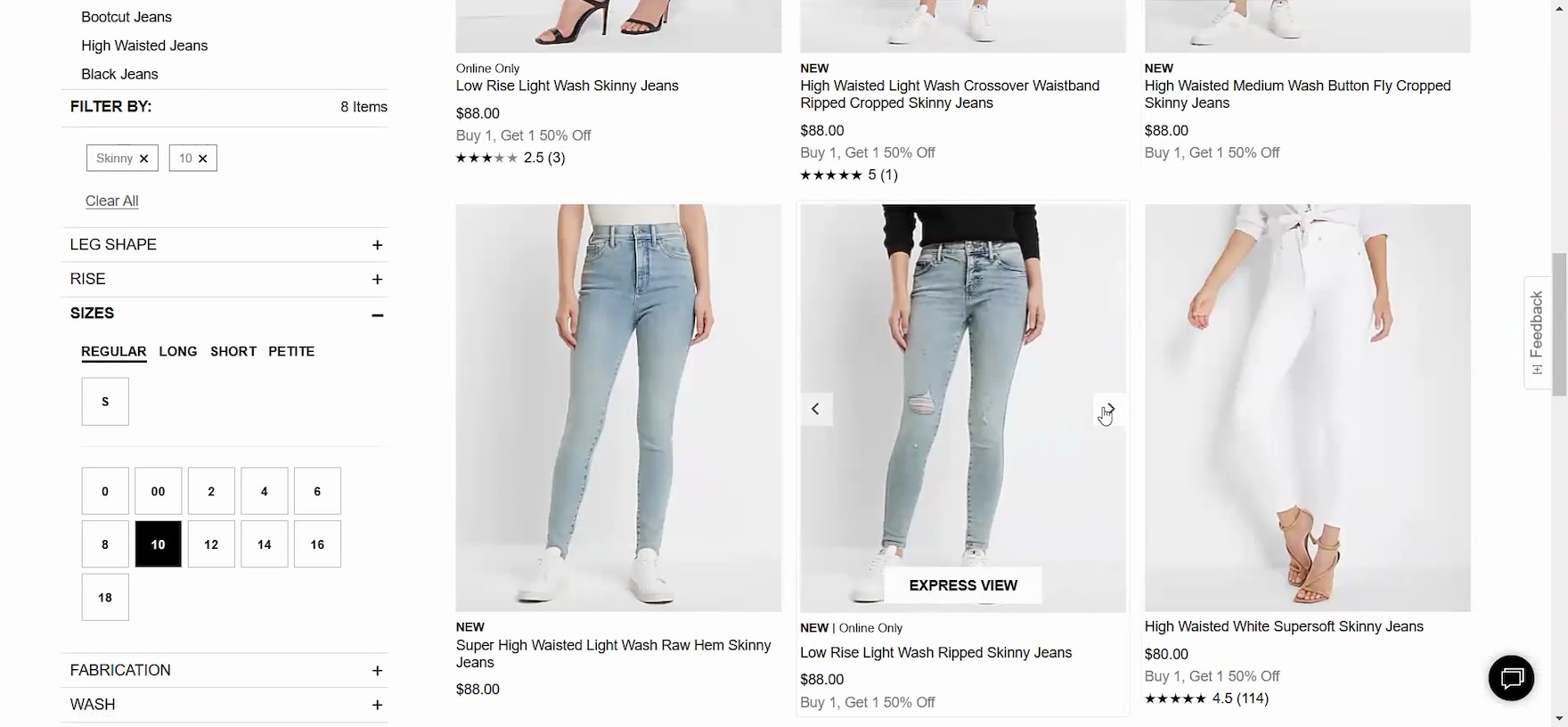
Task: Open the High Waisted Jeans category link
Action: tap(144, 45)
